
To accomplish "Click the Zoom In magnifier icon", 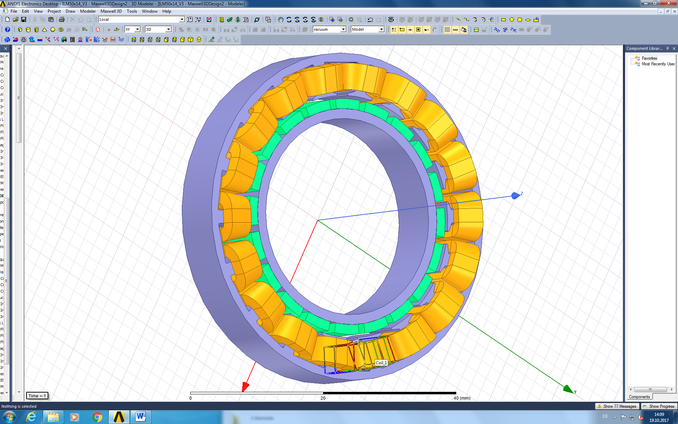I will [x=352, y=19].
